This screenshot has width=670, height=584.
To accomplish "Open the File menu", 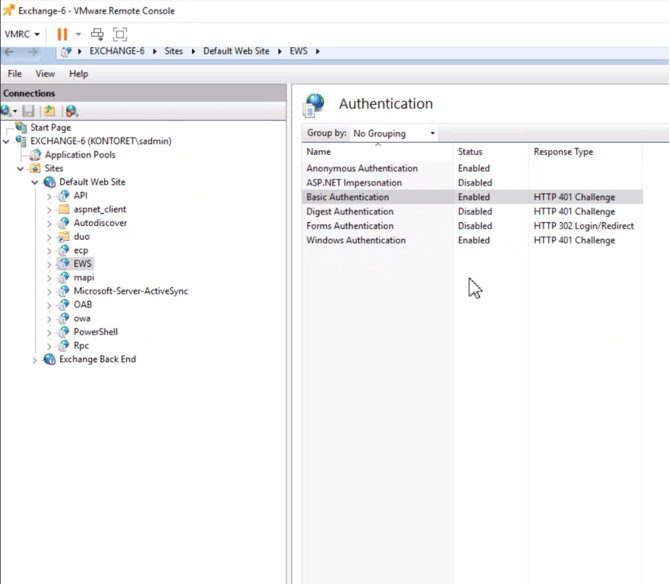I will [15, 74].
